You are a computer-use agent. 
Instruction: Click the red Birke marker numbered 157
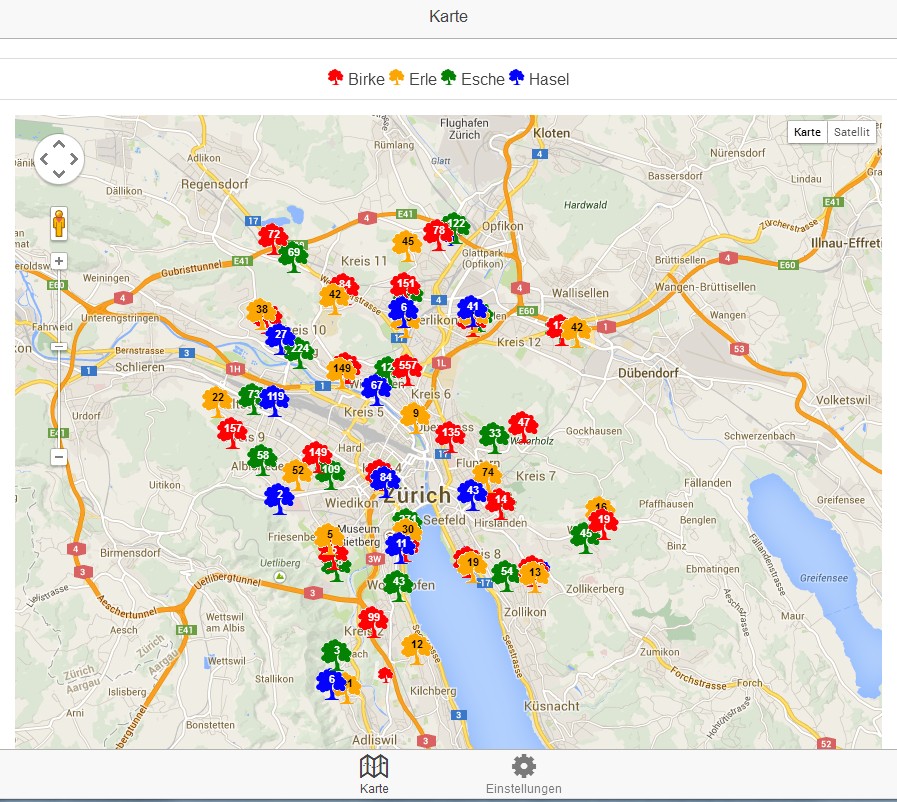[232, 433]
